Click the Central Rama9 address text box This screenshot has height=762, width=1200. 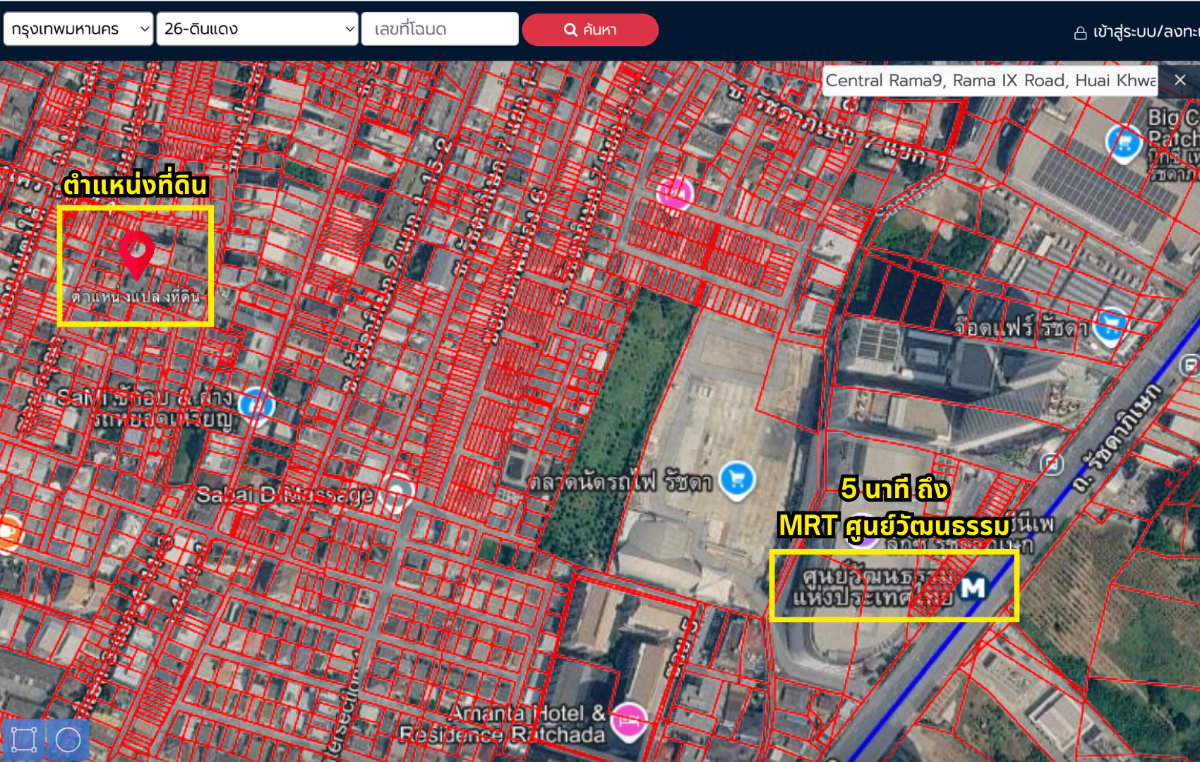click(x=991, y=80)
